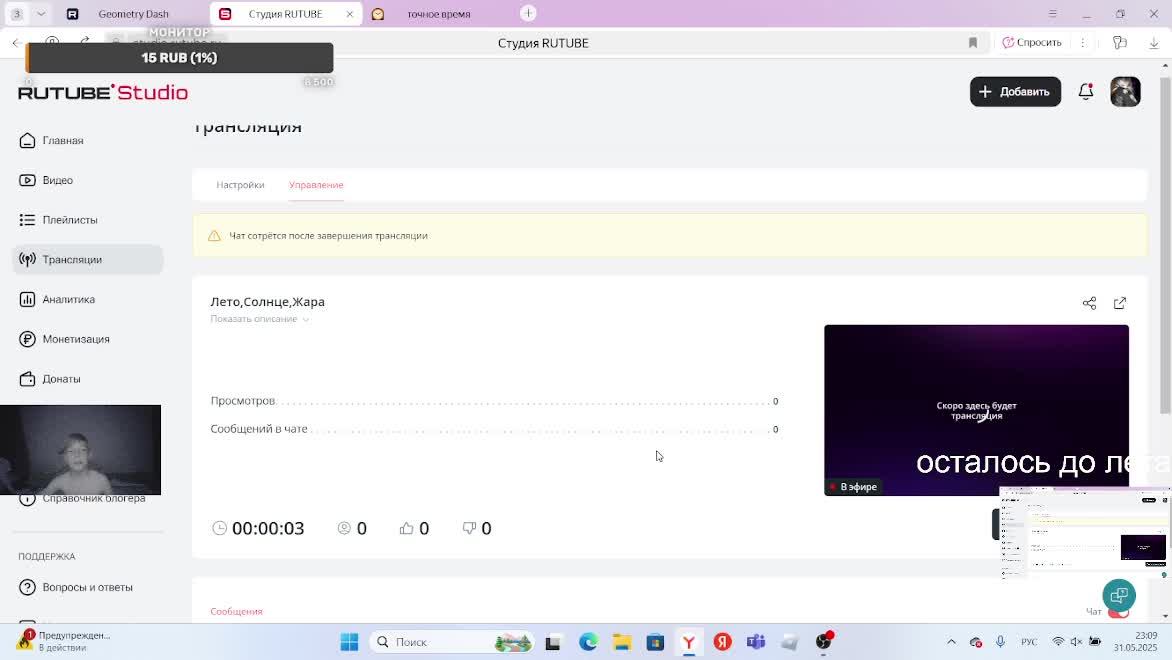Click the РУС language indicator

[x=1029, y=642]
